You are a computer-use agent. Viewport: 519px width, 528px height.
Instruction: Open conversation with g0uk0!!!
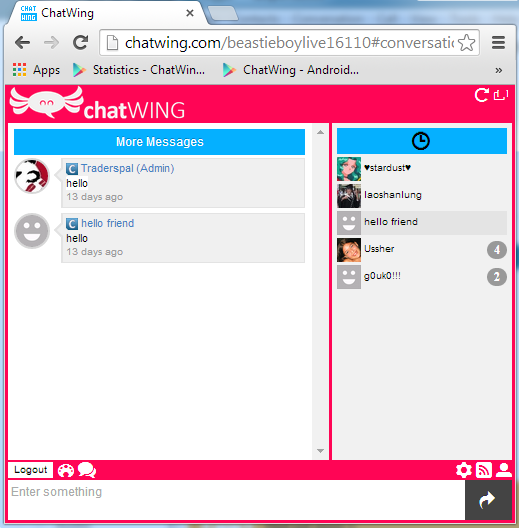coord(422,277)
